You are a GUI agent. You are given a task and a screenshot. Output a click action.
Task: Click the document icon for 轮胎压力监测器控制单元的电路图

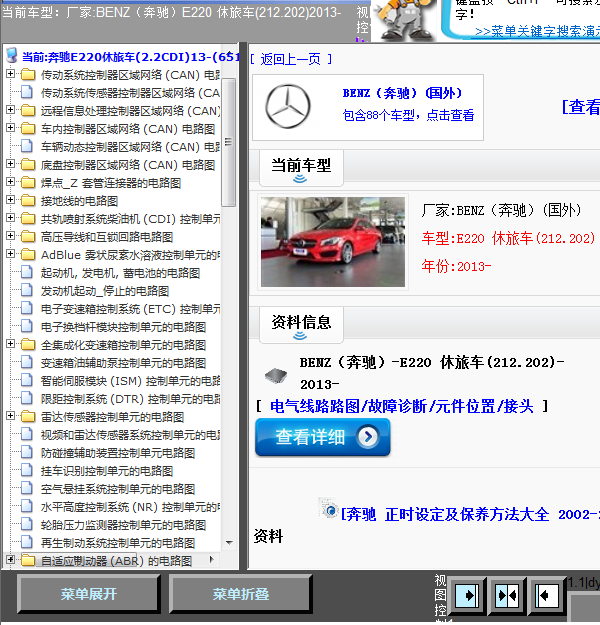[27, 524]
